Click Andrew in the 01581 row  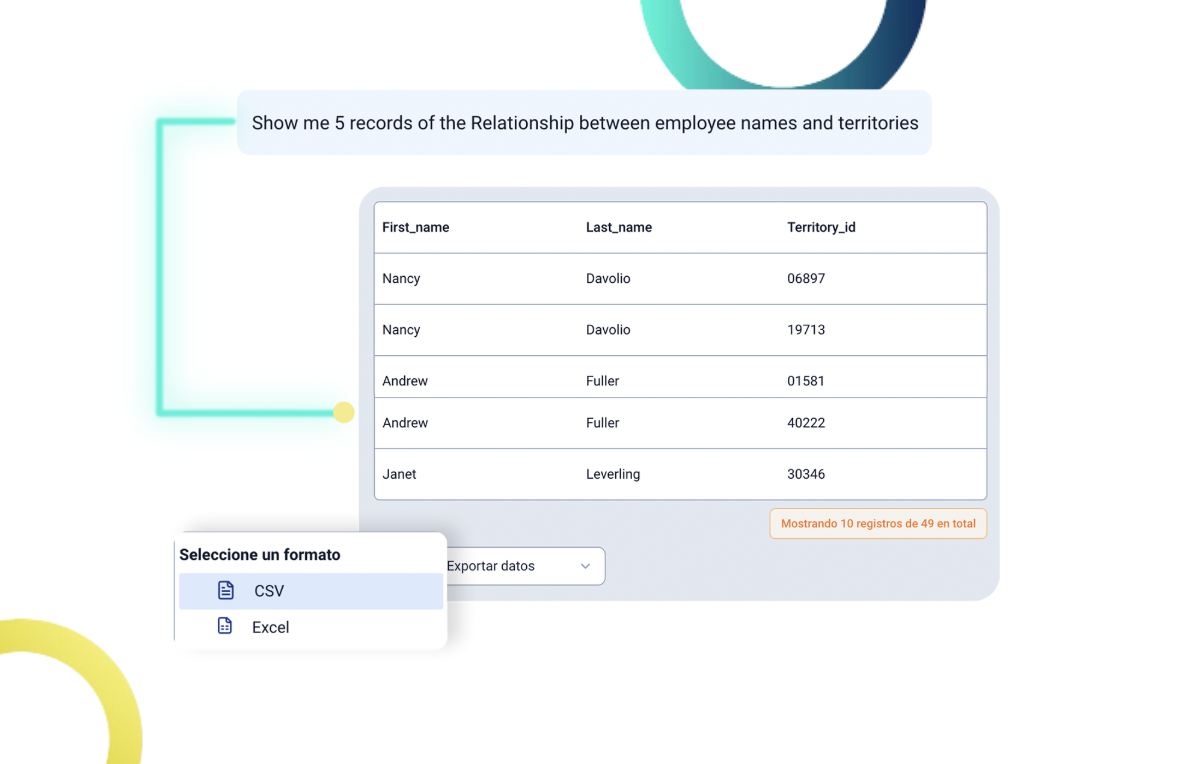pyautogui.click(x=405, y=381)
